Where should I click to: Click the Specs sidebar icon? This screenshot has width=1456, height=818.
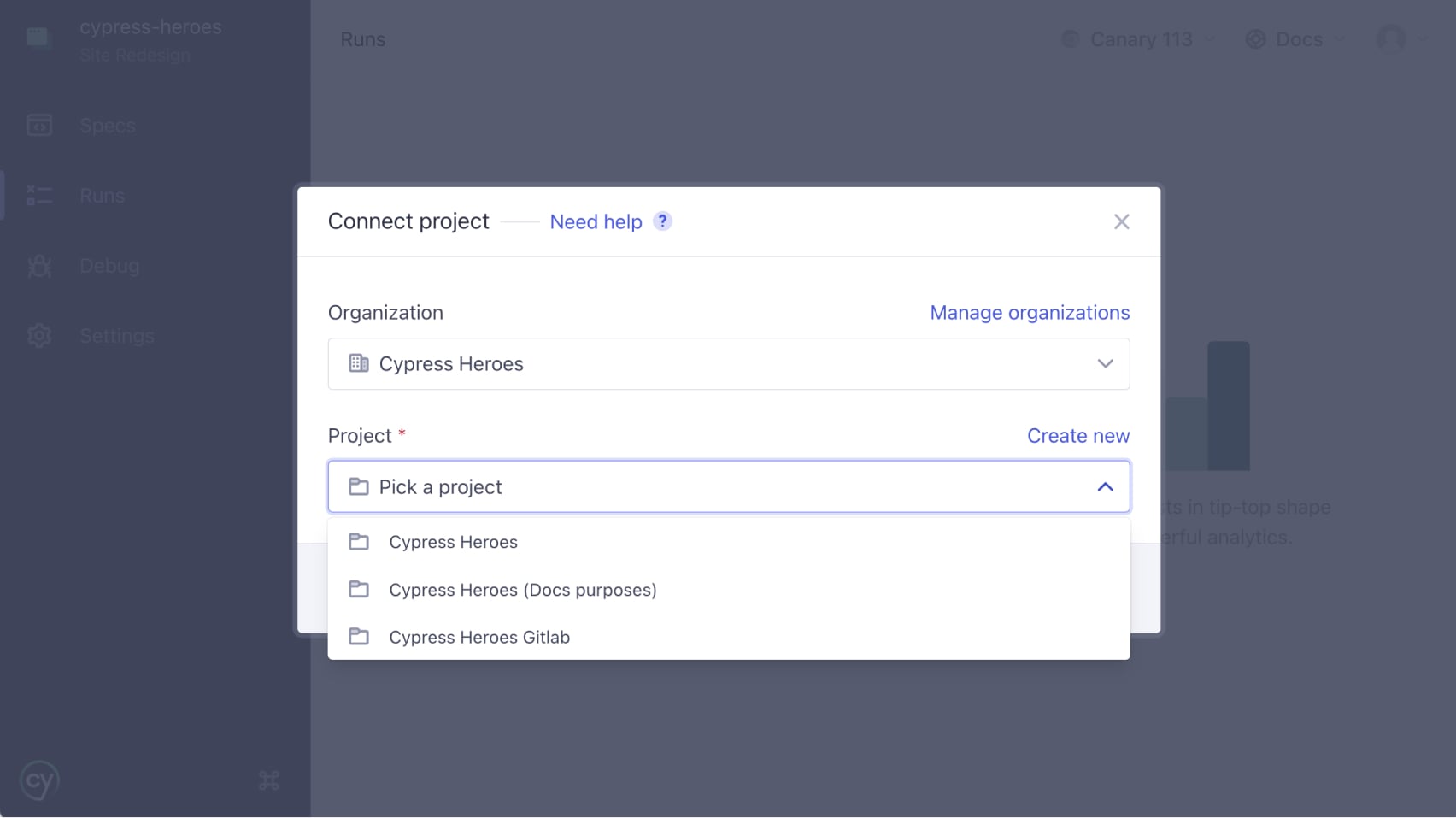39,126
